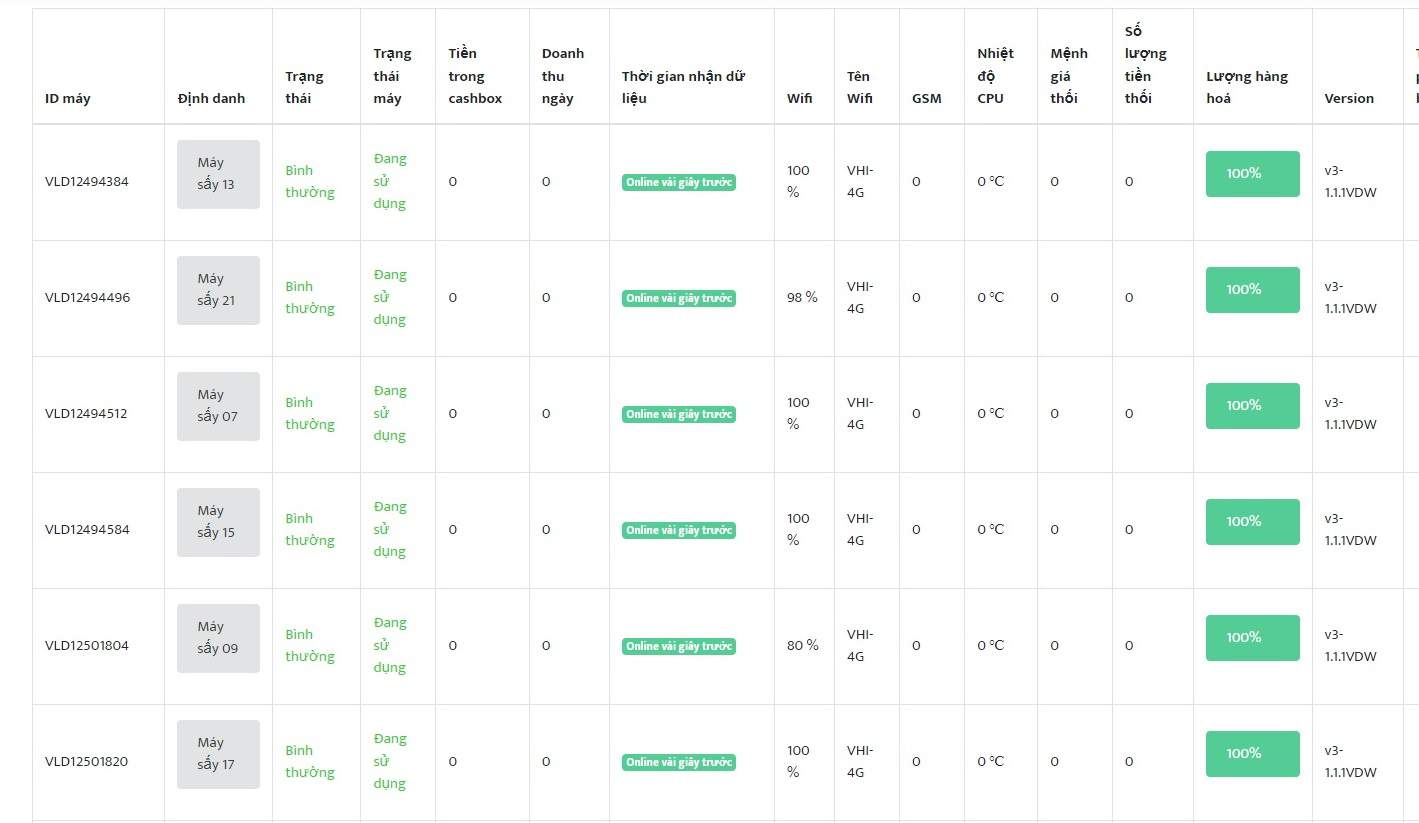1419x823 pixels.
Task: Click the 80 % Wifi value for VLD12501804
Action: coord(802,646)
